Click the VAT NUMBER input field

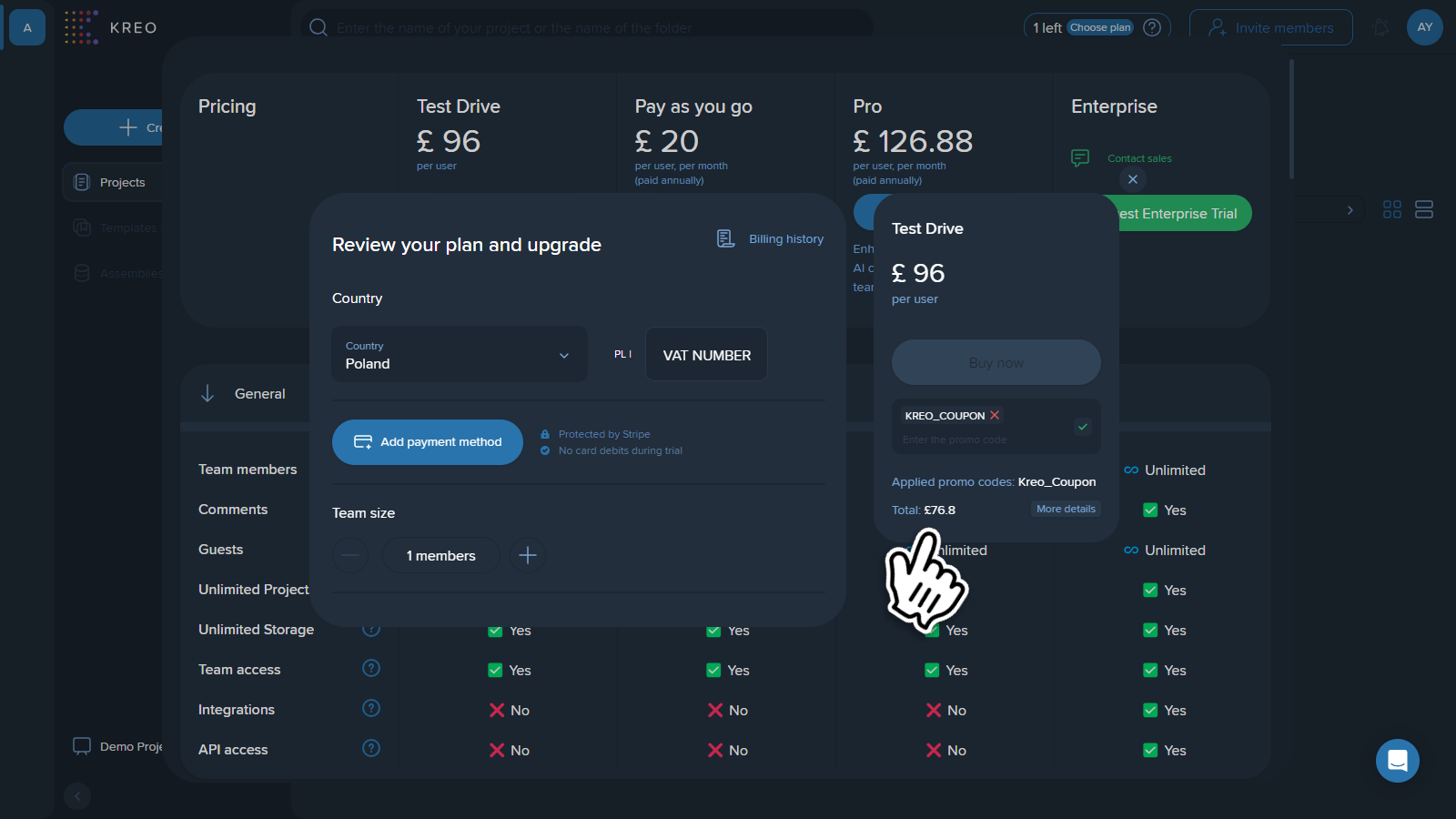[706, 355]
